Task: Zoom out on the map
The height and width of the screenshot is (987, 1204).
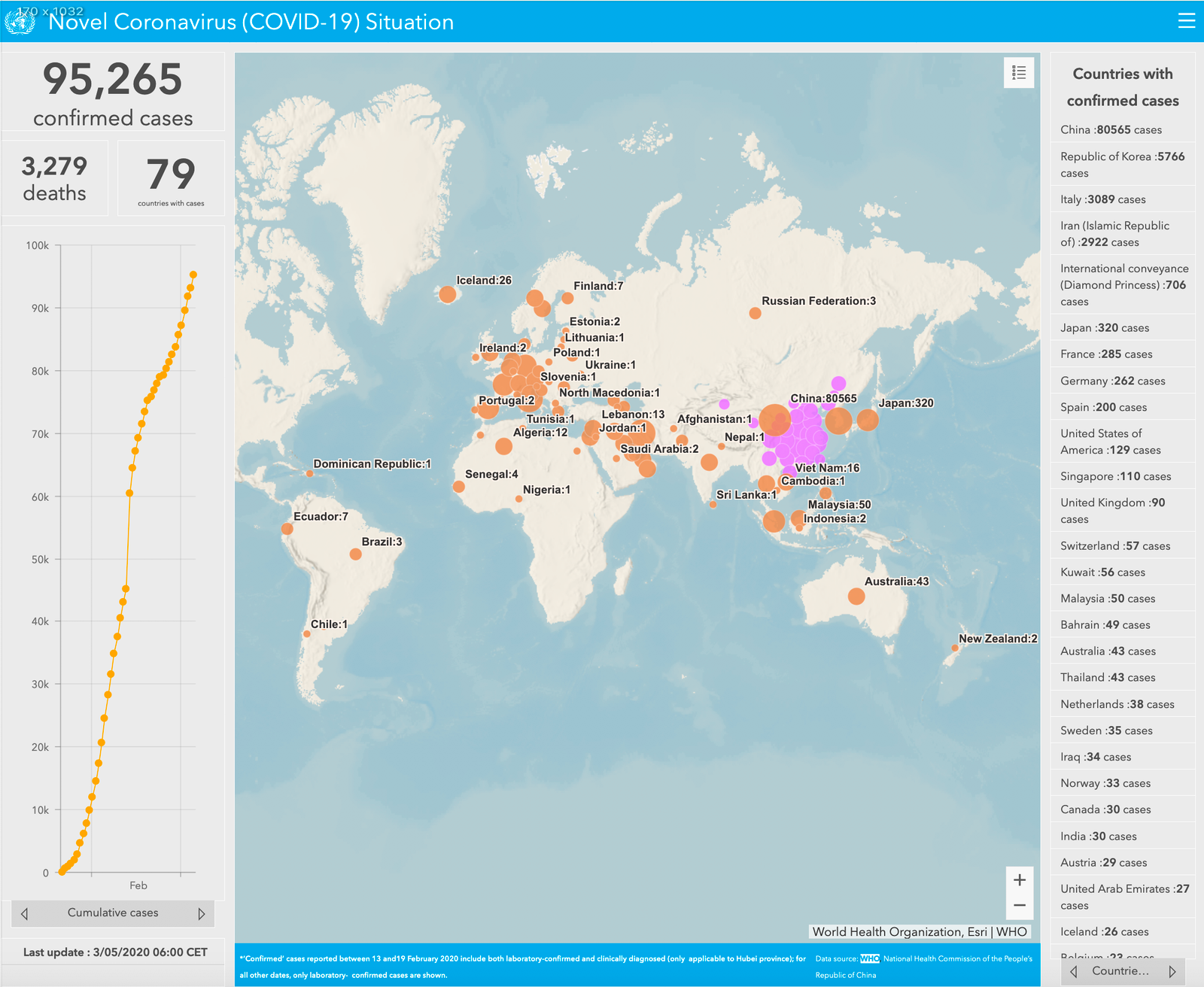Action: [x=1020, y=906]
